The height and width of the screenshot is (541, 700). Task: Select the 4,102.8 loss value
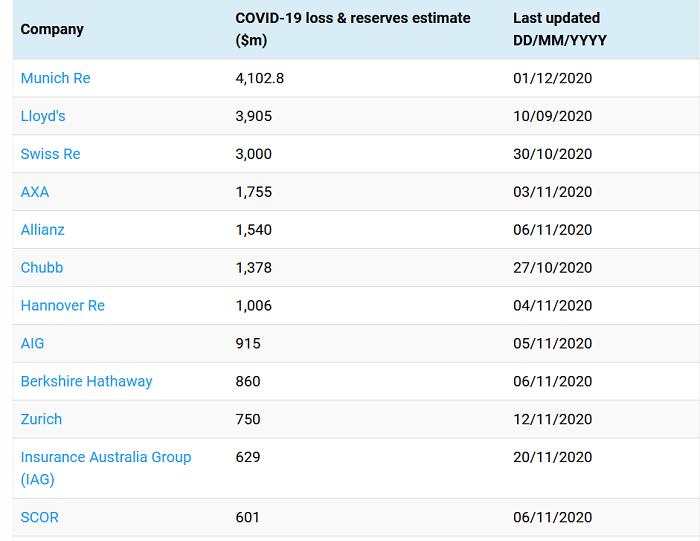coord(259,79)
